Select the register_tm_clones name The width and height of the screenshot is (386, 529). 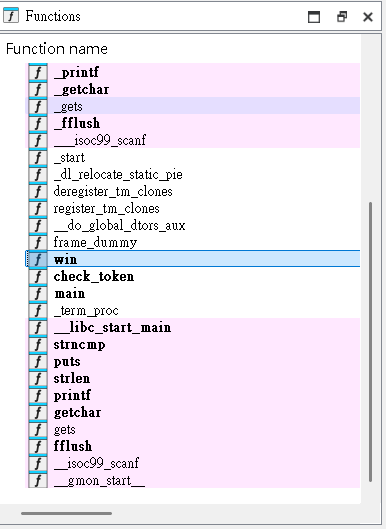pyautogui.click(x=106, y=208)
